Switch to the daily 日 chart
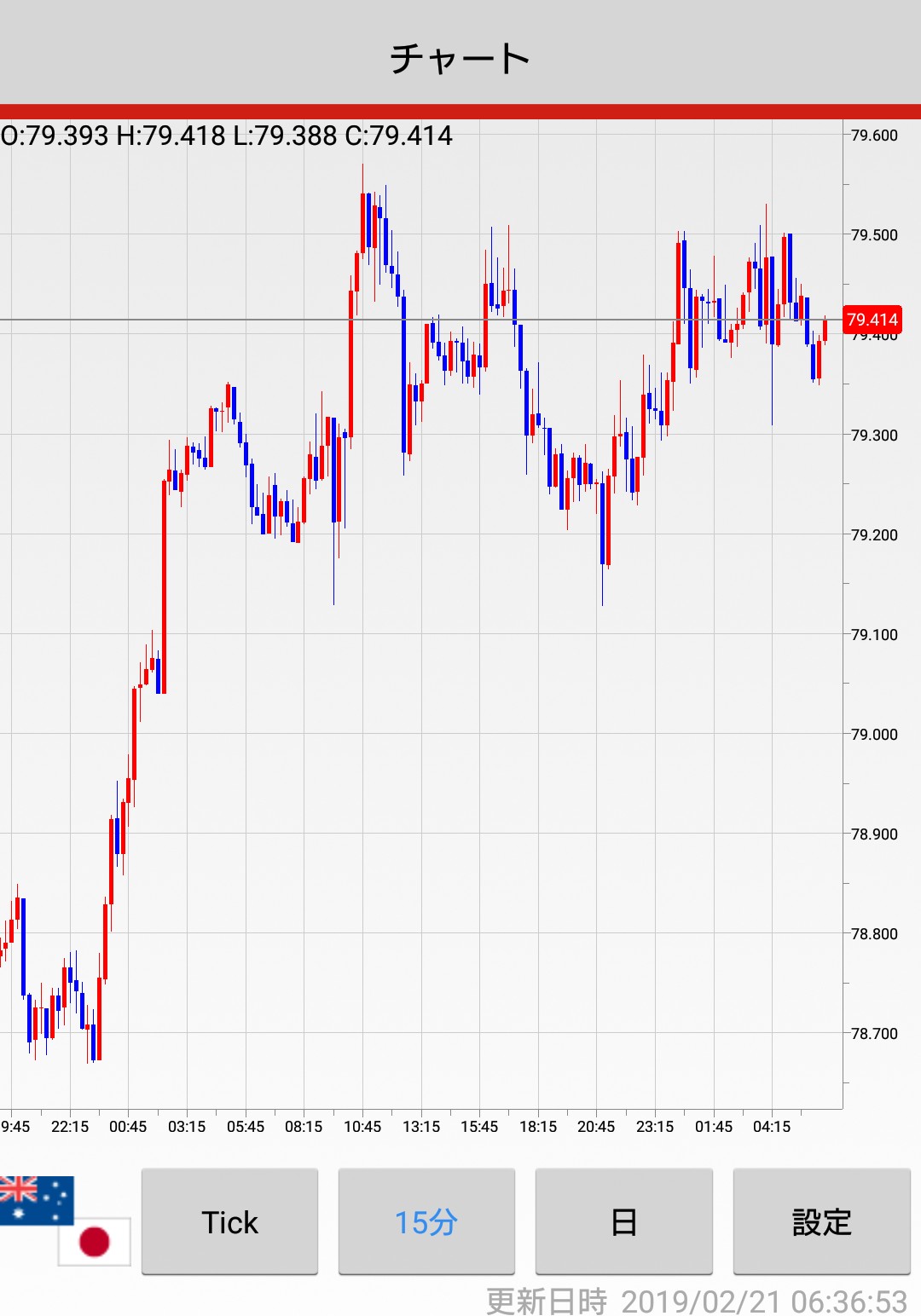The height and width of the screenshot is (1316, 921). pyautogui.click(x=623, y=1222)
